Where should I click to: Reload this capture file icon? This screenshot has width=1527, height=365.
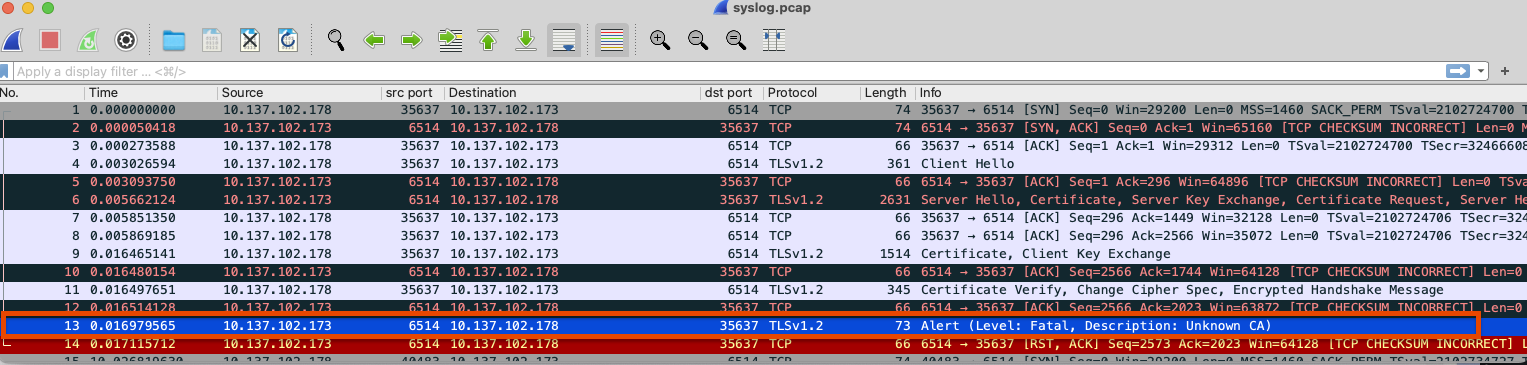(x=287, y=40)
